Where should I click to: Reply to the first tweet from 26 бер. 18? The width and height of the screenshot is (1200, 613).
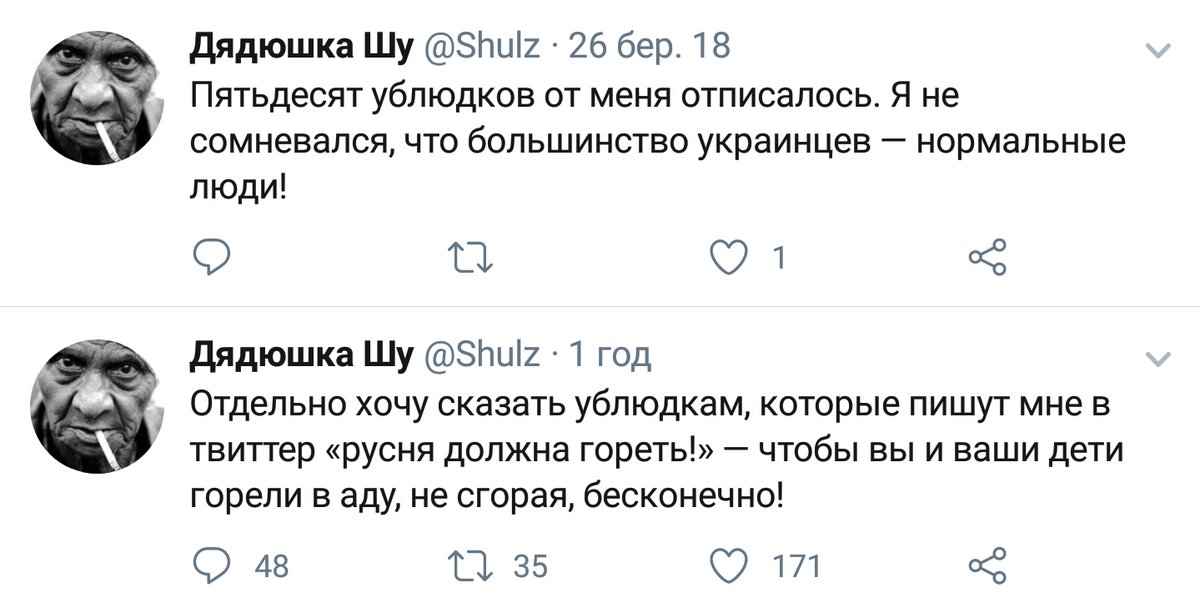point(212,259)
